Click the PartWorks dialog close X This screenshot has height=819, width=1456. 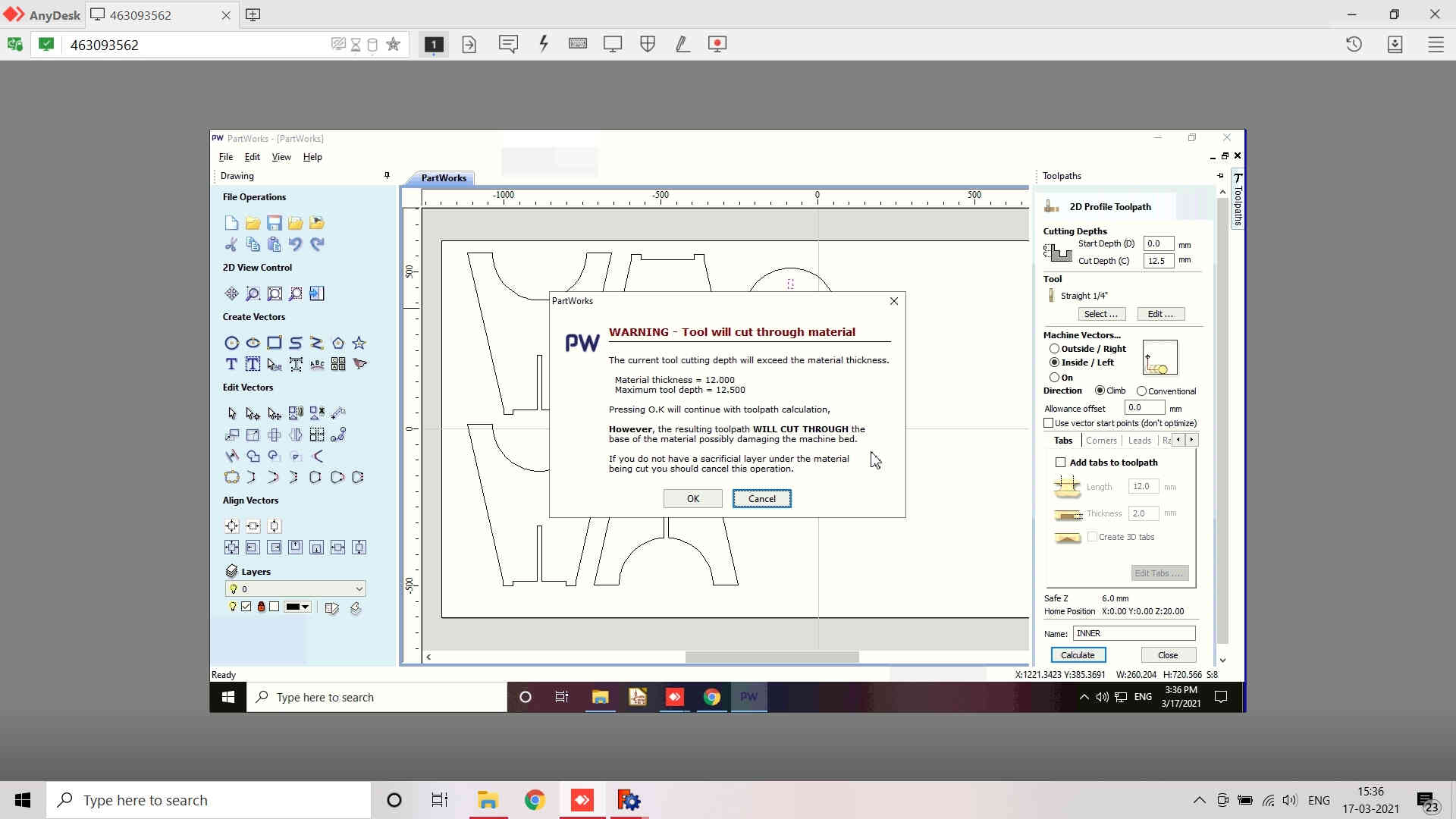[x=894, y=301]
